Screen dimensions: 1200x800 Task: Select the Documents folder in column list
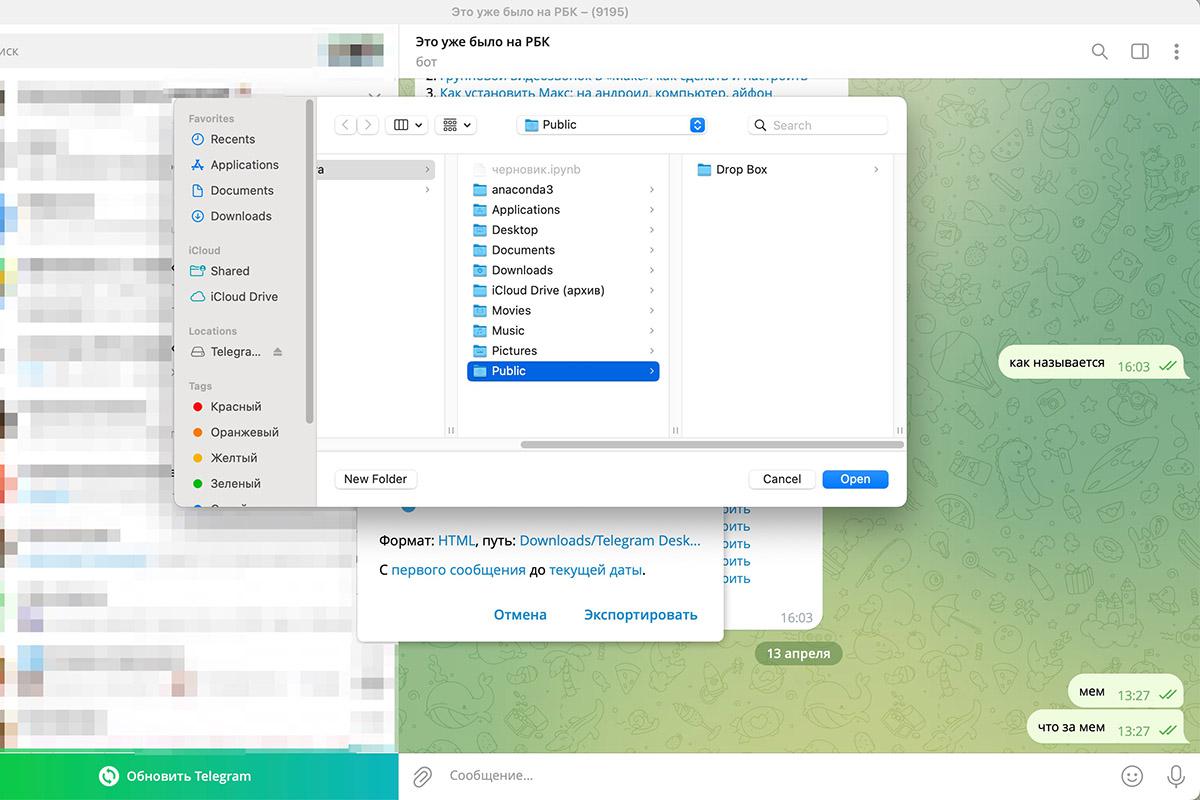[x=563, y=250]
